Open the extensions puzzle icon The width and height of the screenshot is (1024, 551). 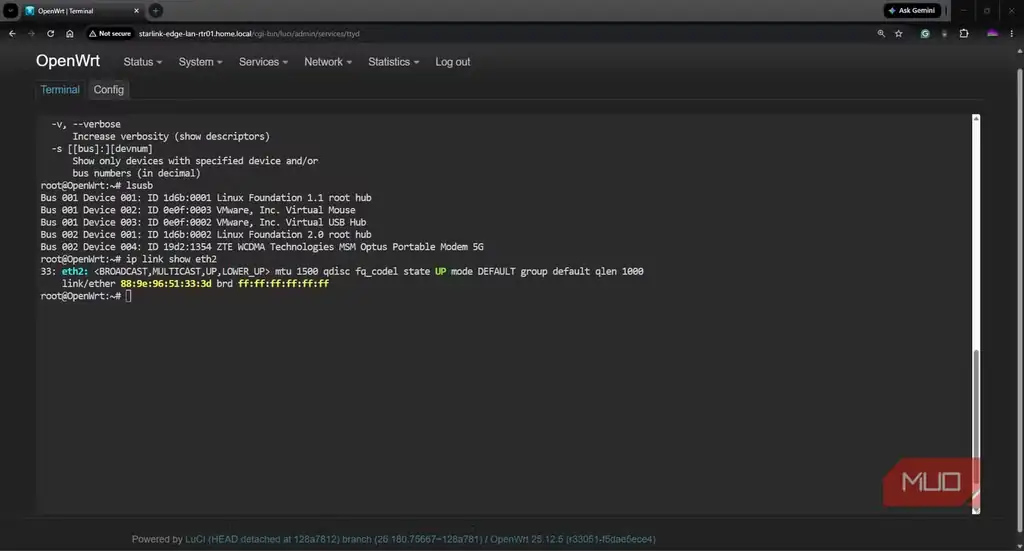964,33
